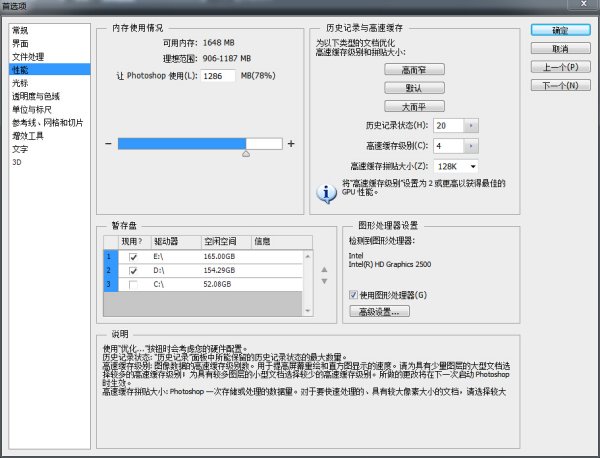Click the 空闲空间 column header

(x=226, y=242)
